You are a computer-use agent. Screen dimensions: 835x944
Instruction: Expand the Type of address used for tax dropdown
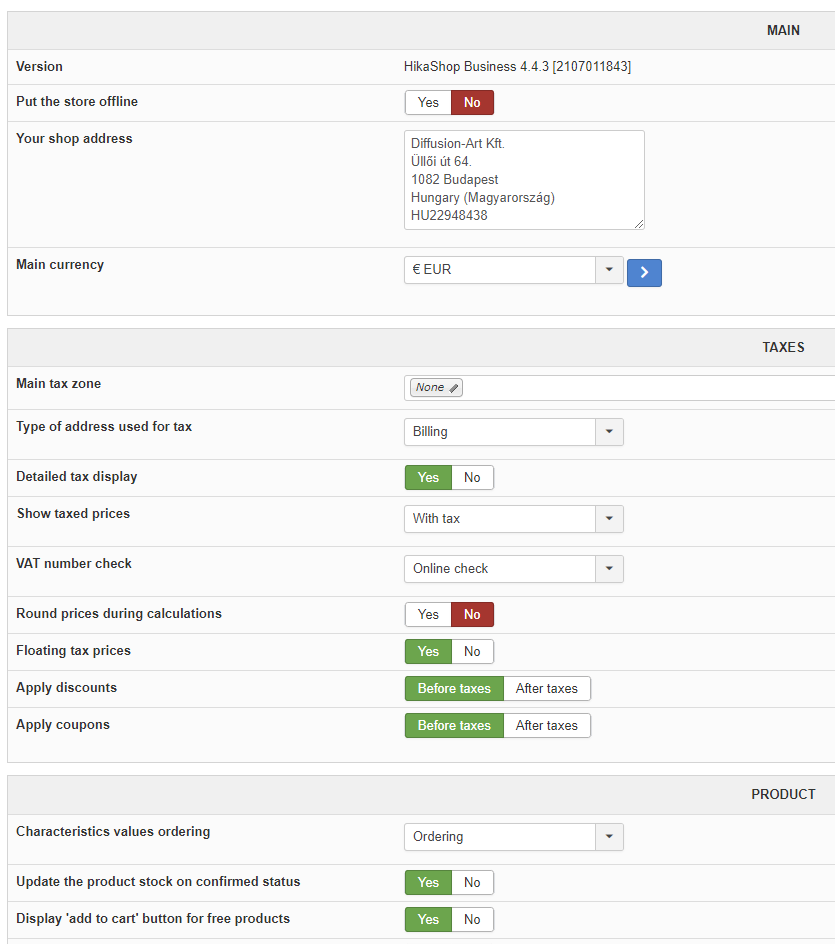tap(513, 432)
